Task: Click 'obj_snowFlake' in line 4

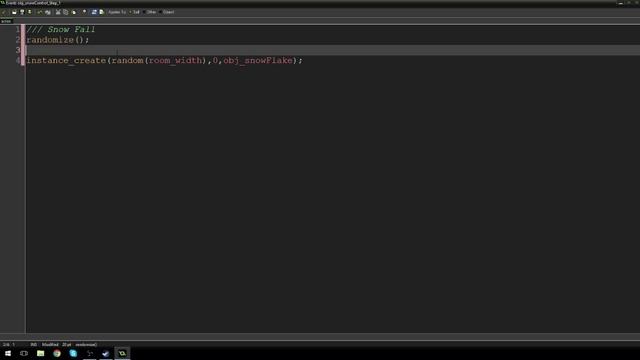Action: [258, 60]
